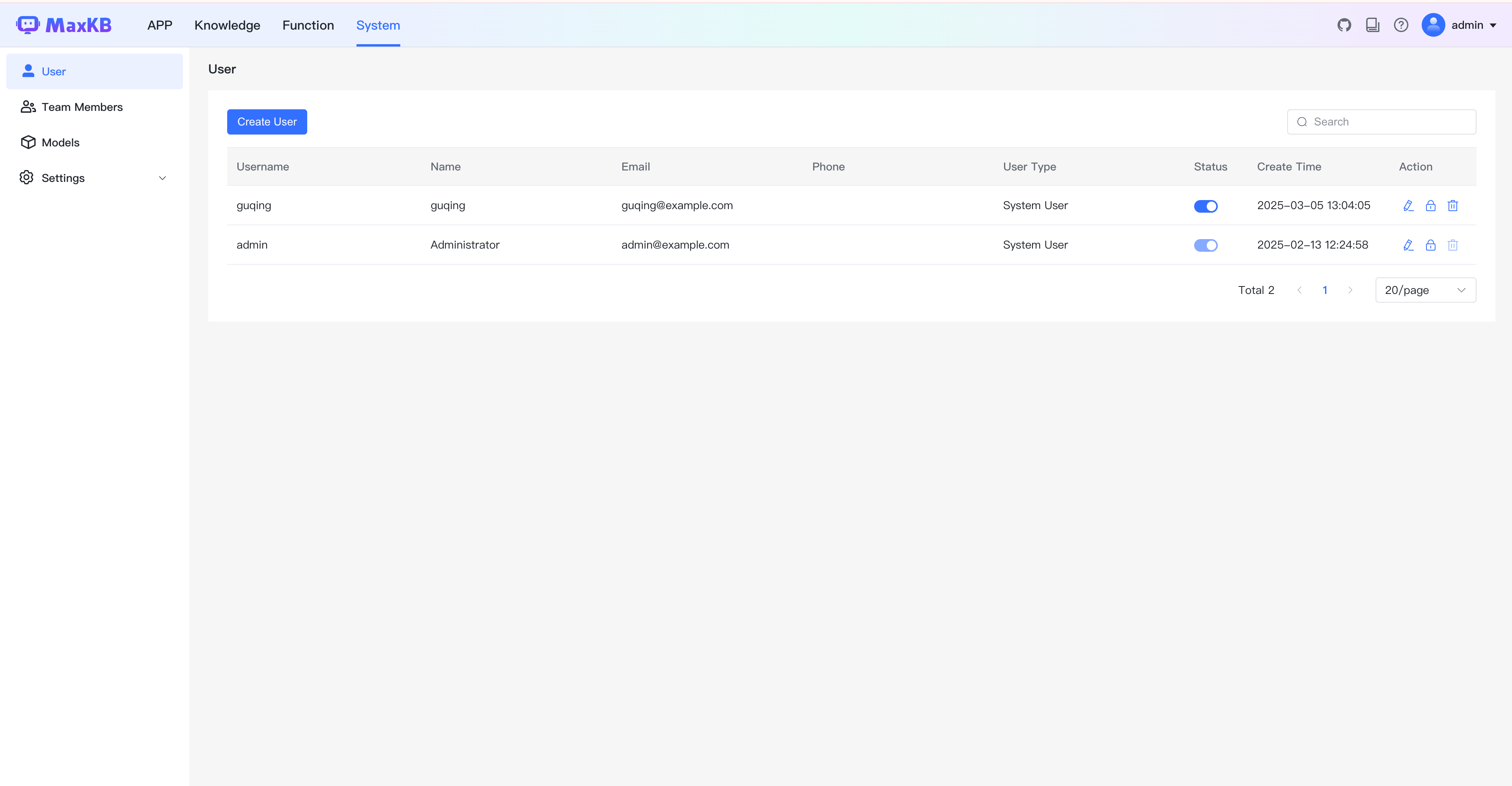Click the Phone column header
The height and width of the screenshot is (786, 1512).
[828, 167]
